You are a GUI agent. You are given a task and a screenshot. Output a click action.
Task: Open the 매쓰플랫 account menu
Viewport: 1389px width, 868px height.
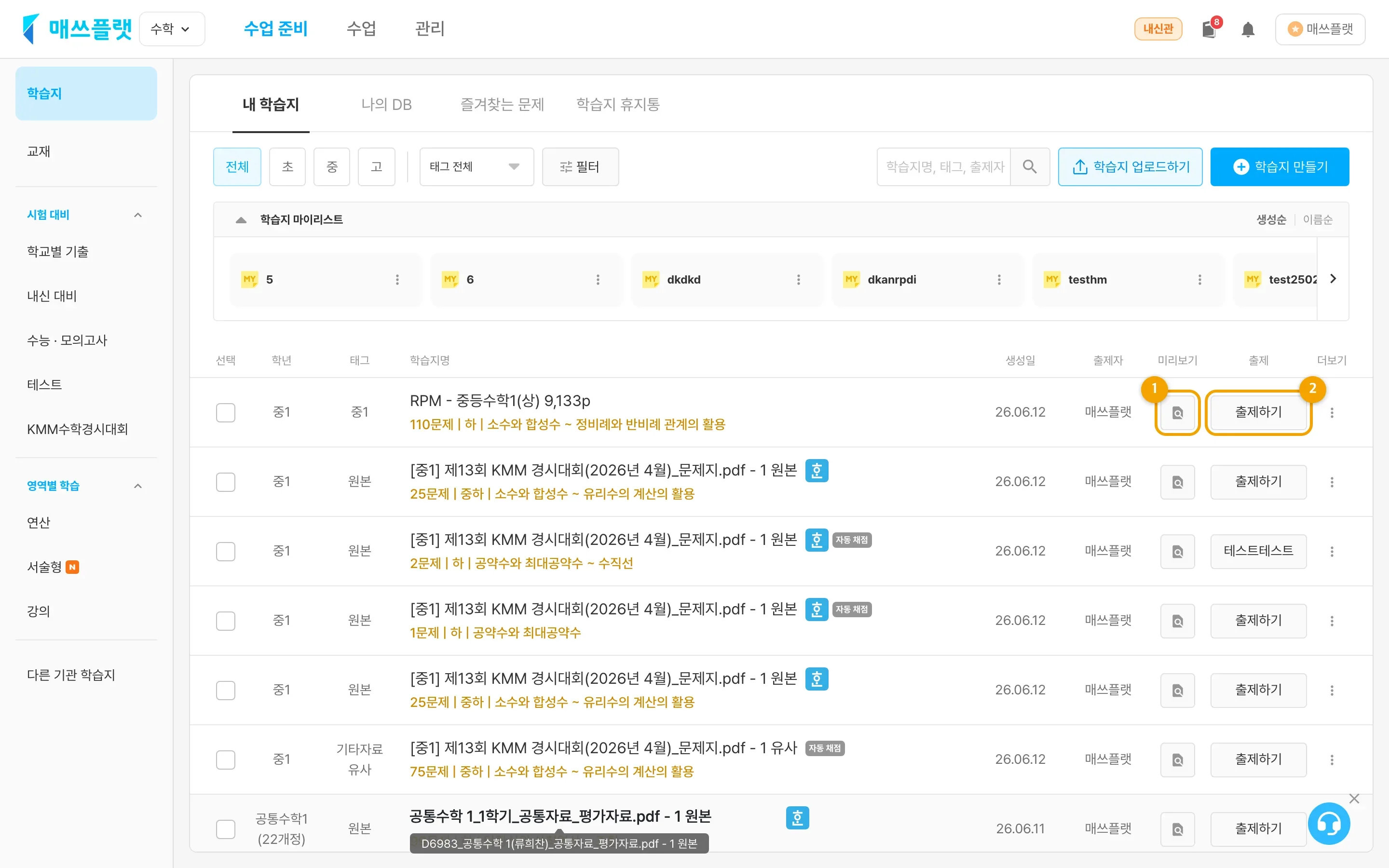click(x=1320, y=29)
